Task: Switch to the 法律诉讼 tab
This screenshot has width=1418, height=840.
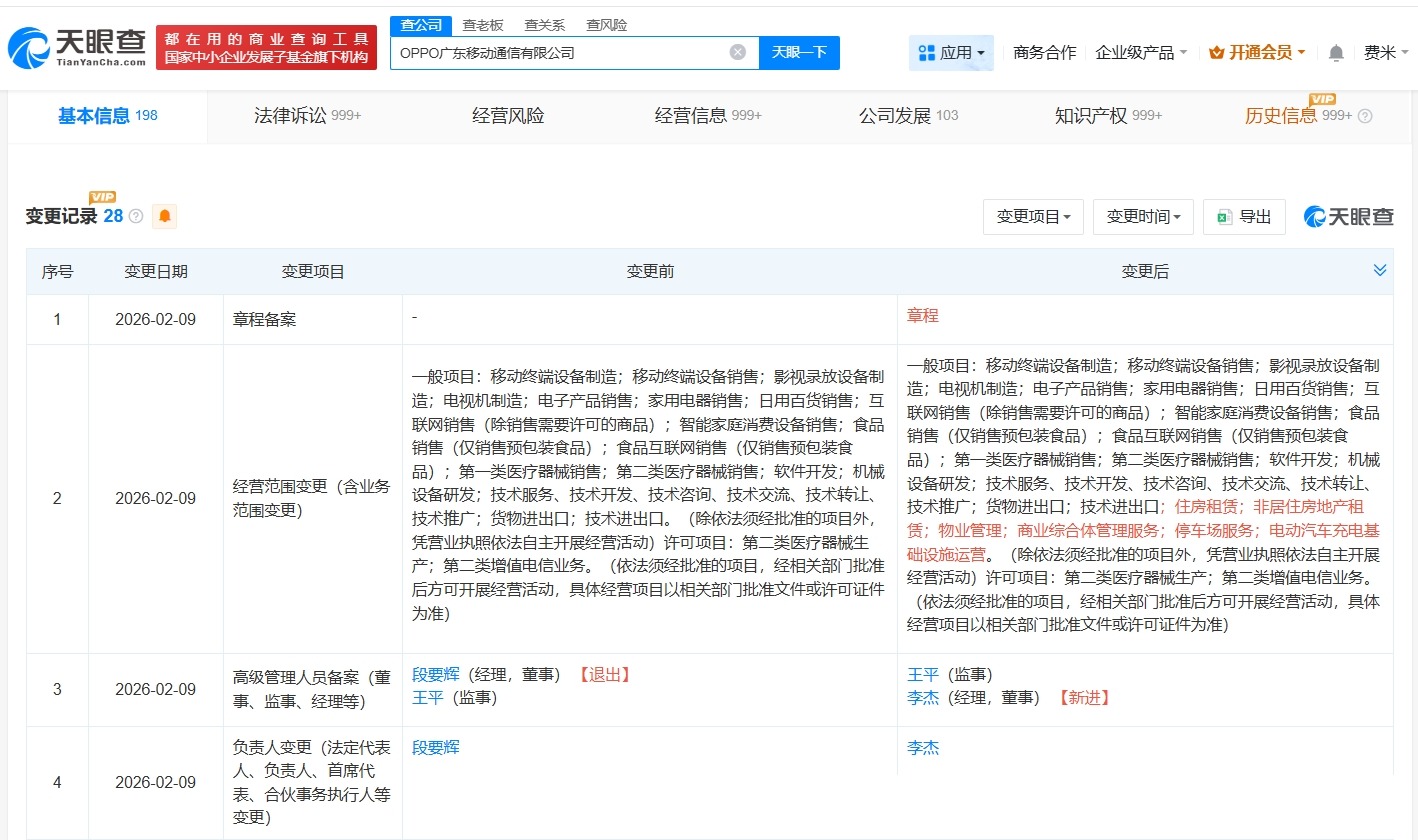Action: pyautogui.click(x=308, y=116)
